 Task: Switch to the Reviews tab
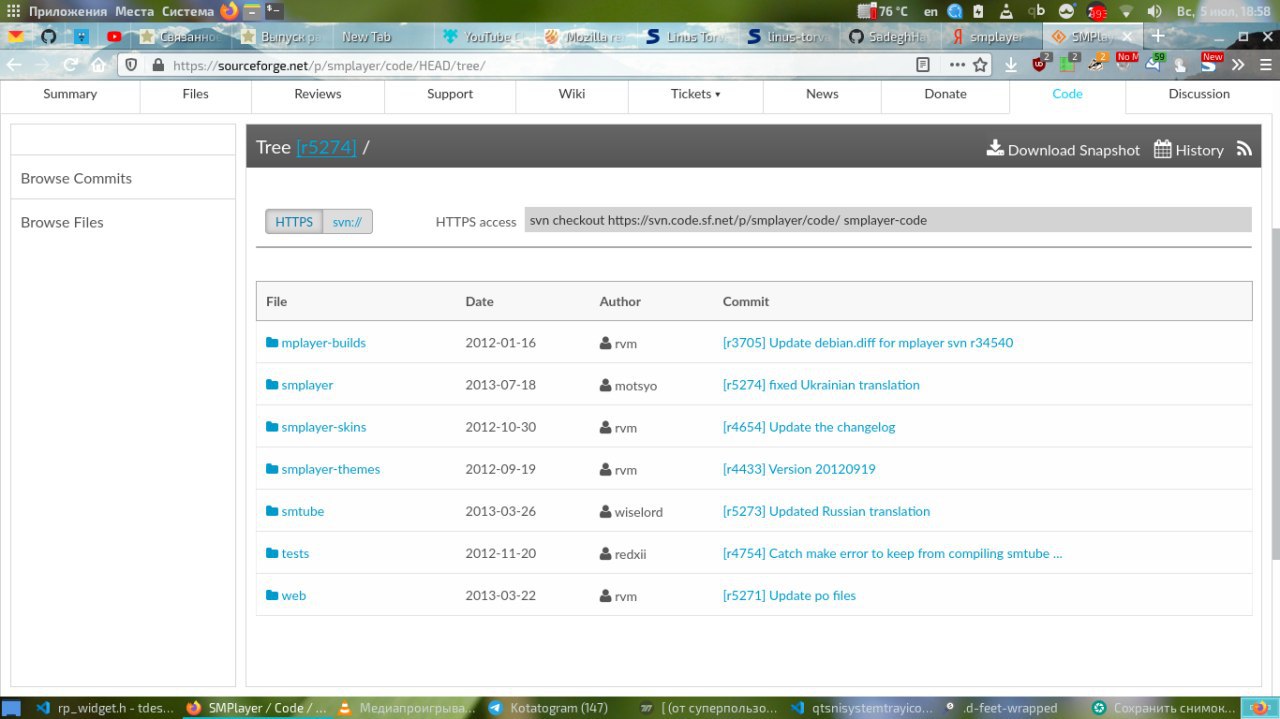318,94
